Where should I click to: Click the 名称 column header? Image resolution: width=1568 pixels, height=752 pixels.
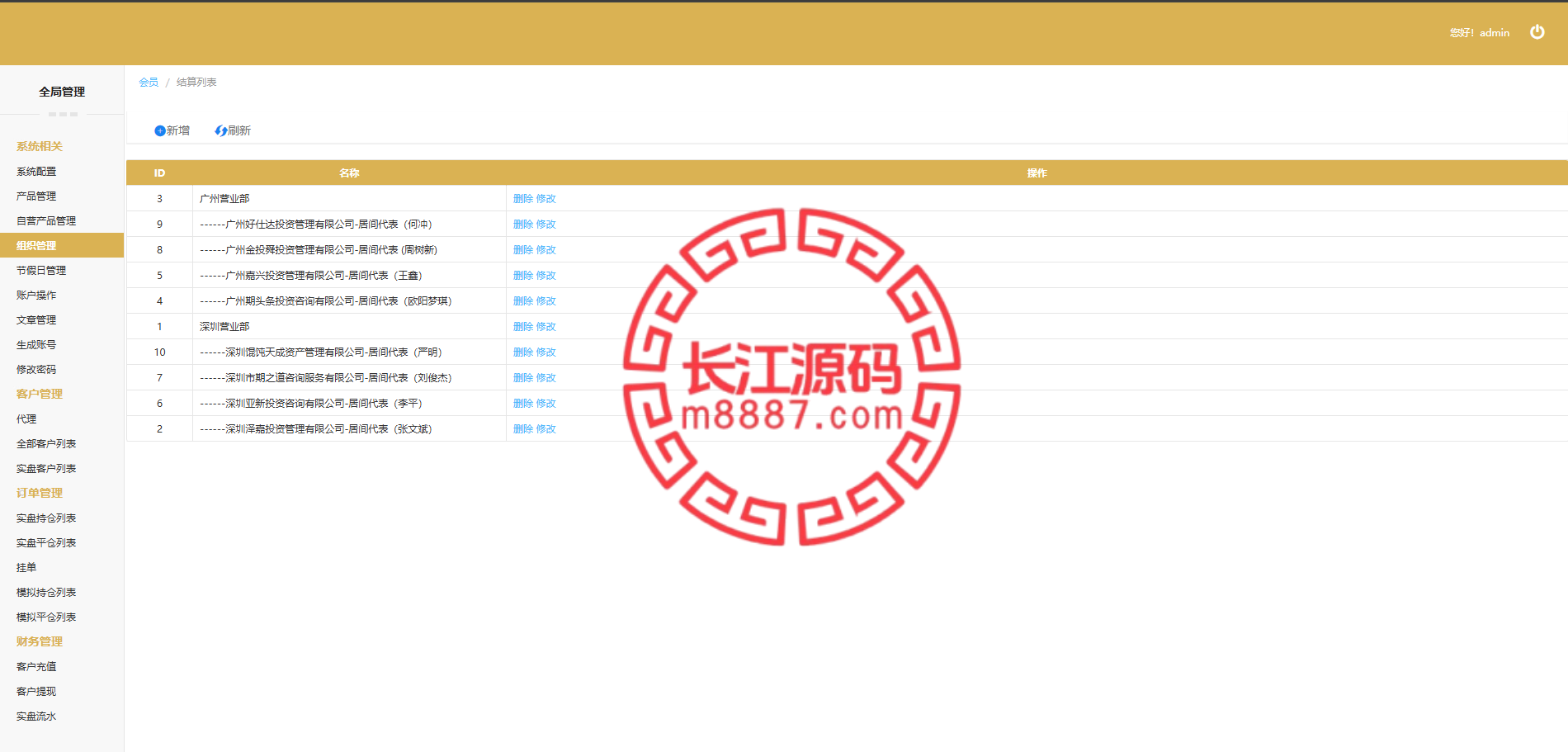[x=349, y=173]
